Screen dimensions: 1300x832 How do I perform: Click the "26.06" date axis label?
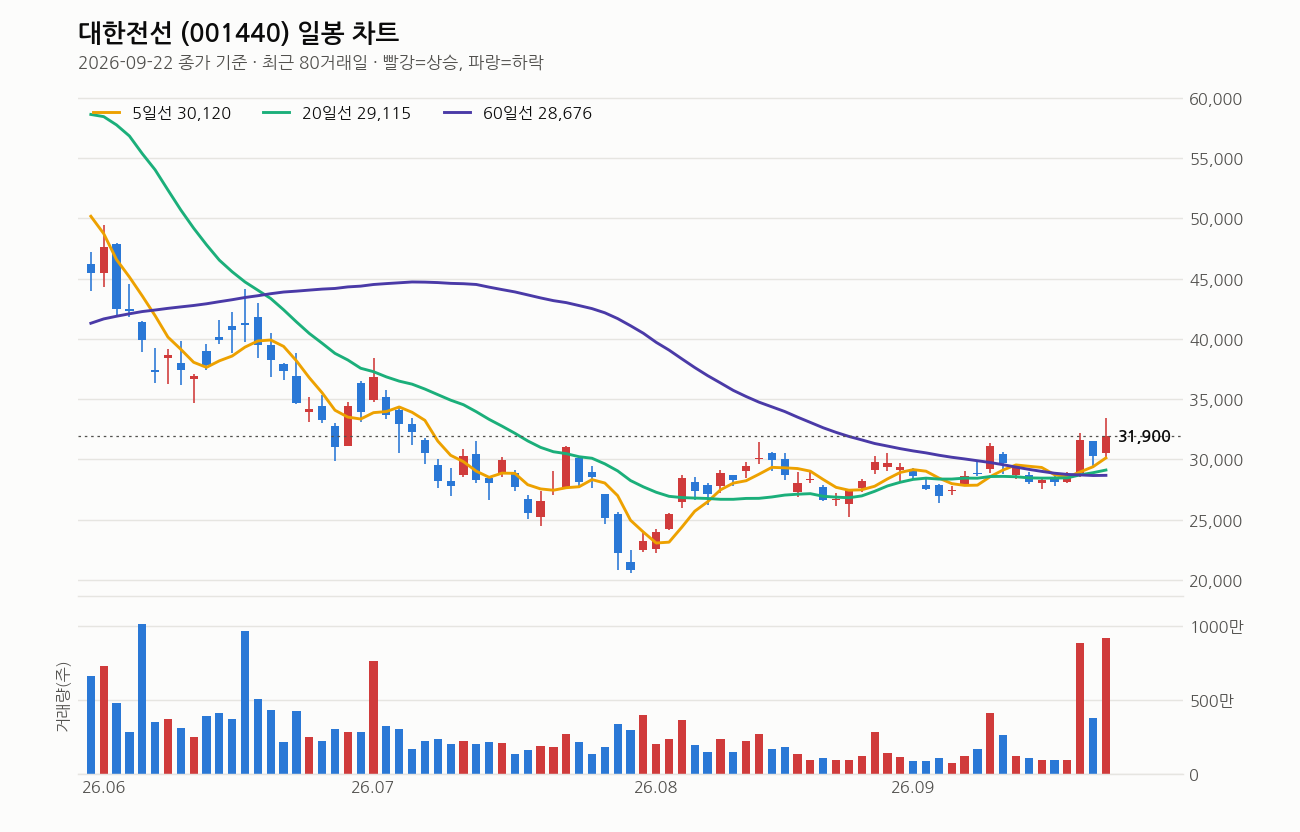(103, 789)
